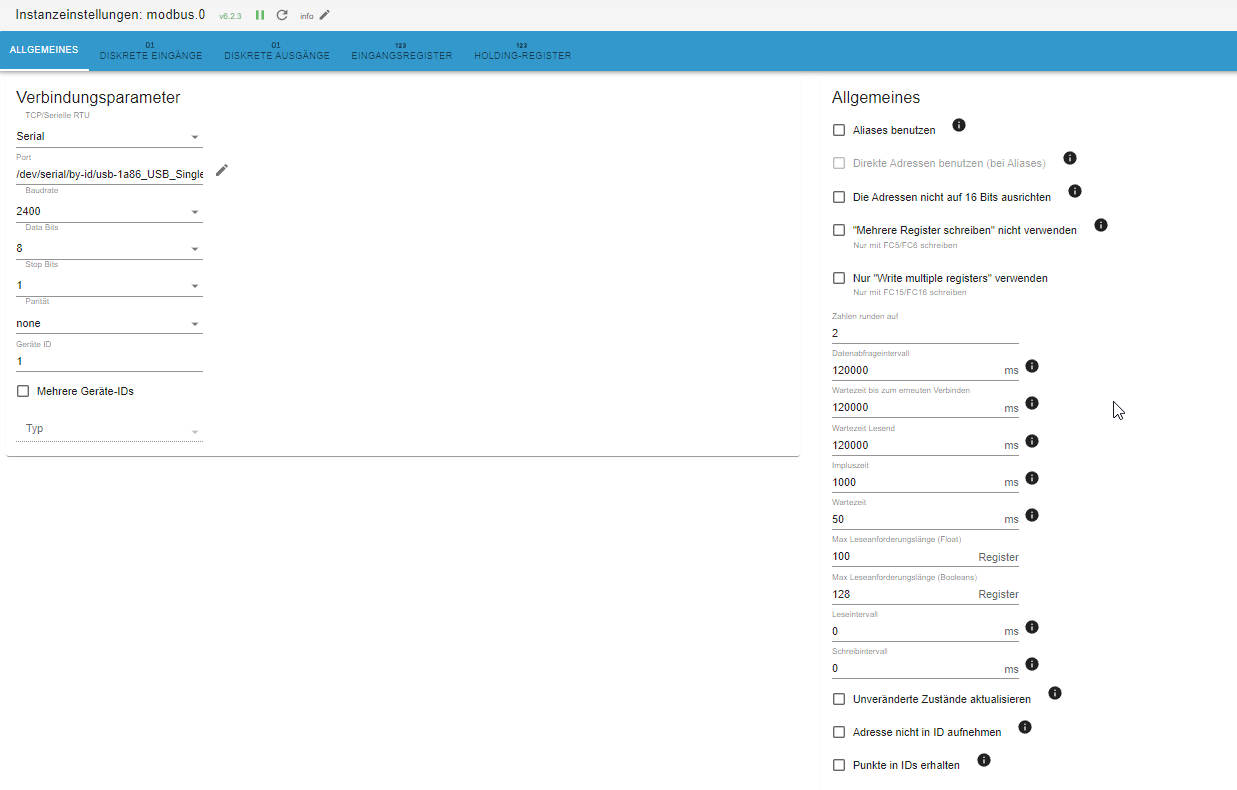Show info for Mehrere Register schreiben
The width and height of the screenshot is (1237, 790).
click(1101, 225)
